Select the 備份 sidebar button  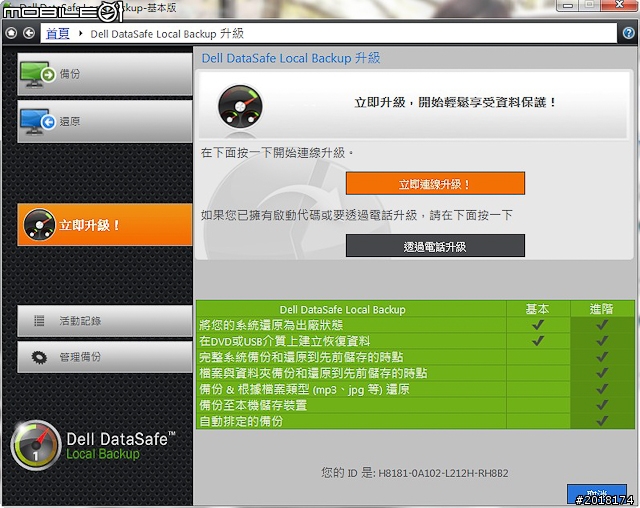[105, 74]
